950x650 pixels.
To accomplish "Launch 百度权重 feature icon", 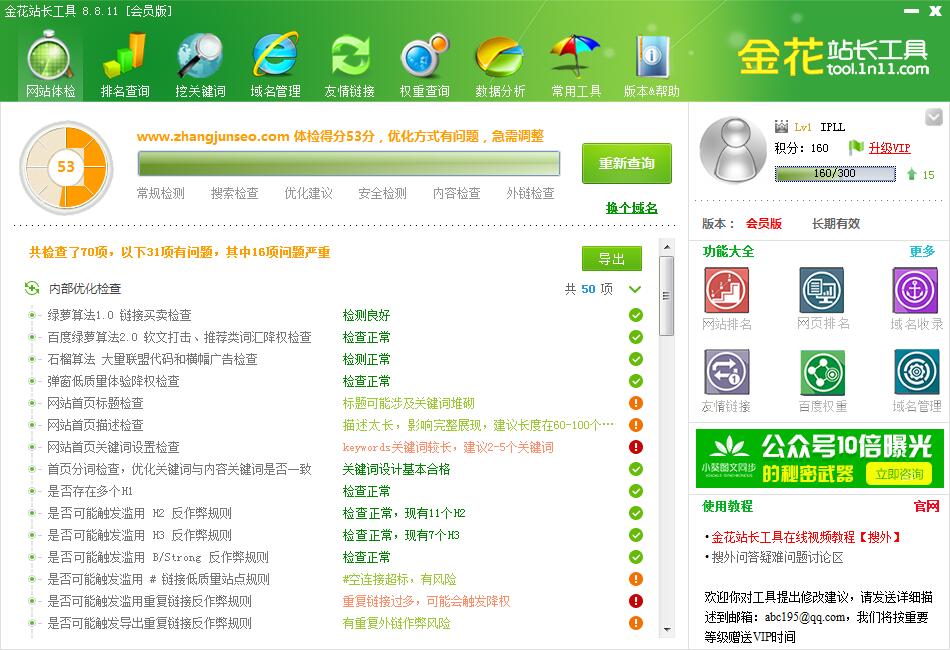I will [x=822, y=372].
